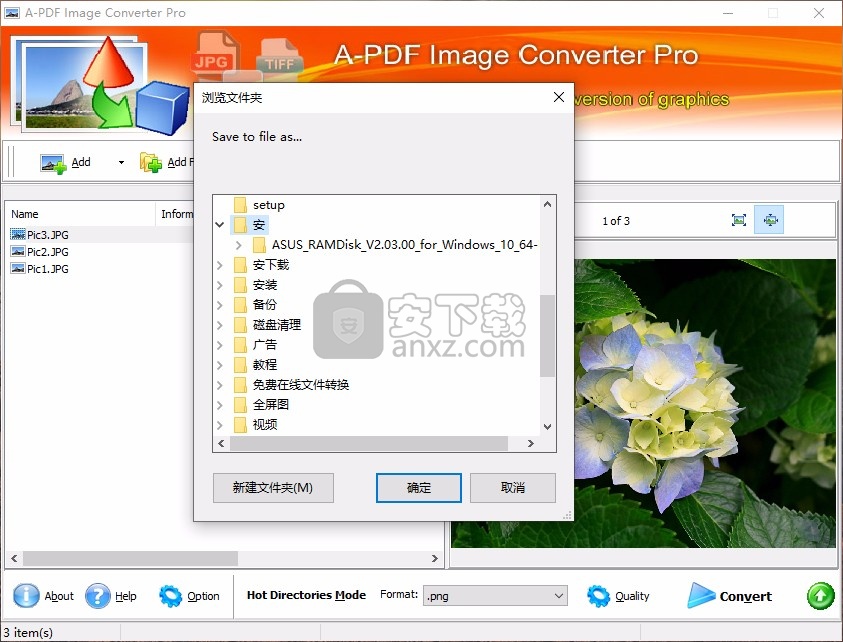Image resolution: width=843 pixels, height=642 pixels.
Task: Expand the 广告 folder
Action: pos(220,345)
